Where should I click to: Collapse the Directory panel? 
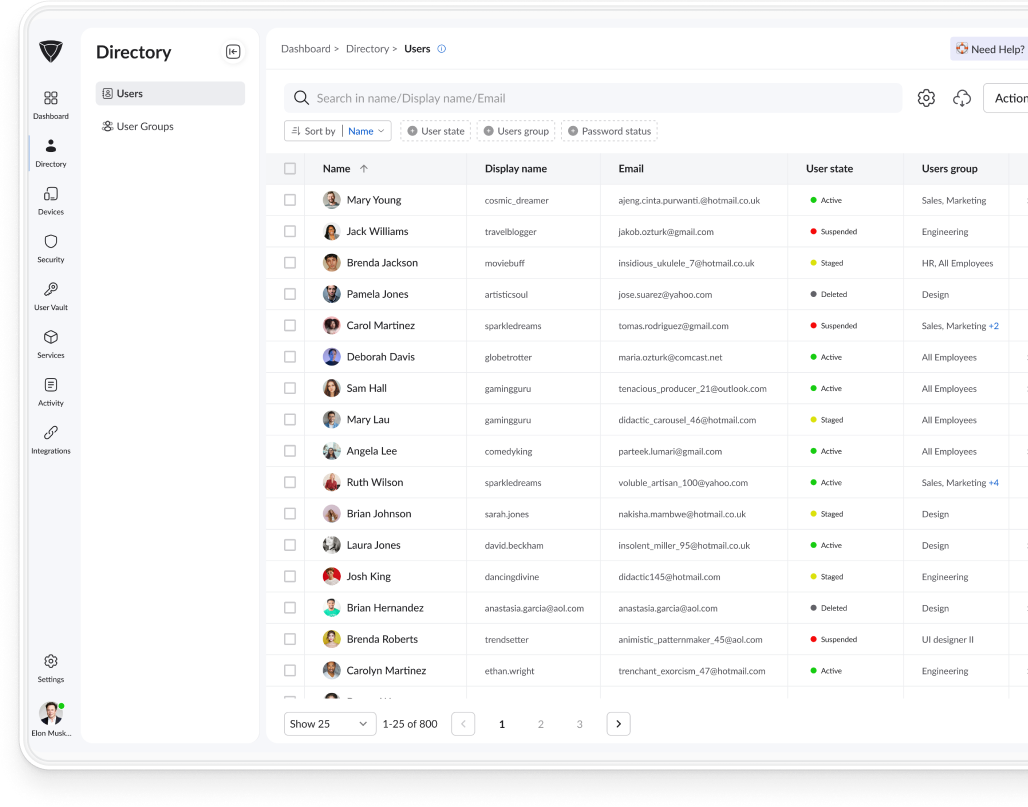pos(233,52)
